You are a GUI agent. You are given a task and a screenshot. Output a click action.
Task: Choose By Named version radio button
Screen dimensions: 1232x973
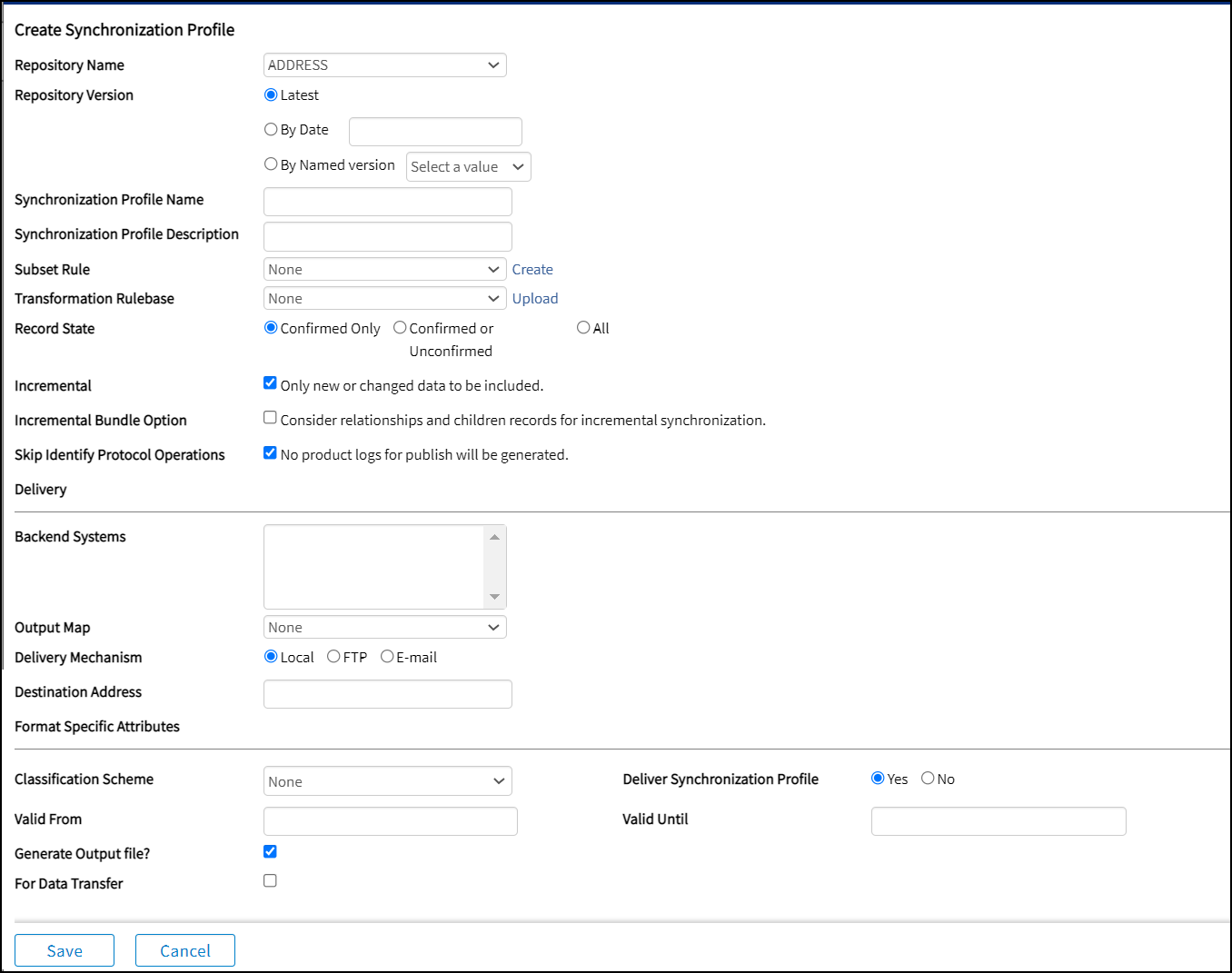271,164
